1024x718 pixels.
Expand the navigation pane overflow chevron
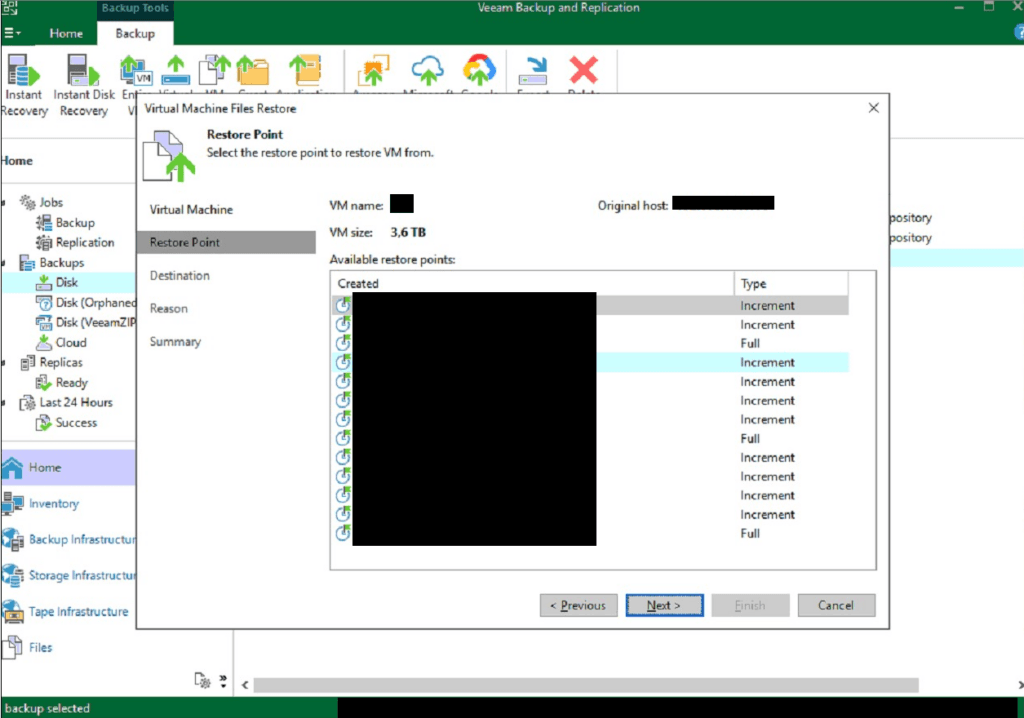(223, 681)
